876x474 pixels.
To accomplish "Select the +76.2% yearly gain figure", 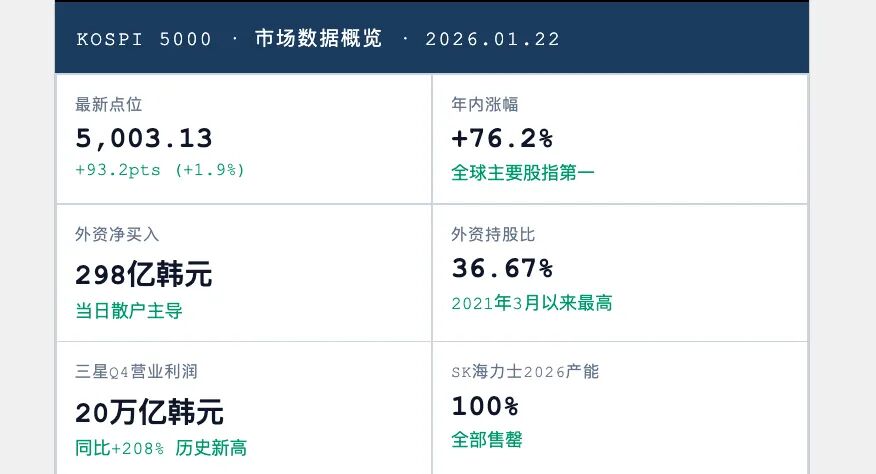I will 502,138.
